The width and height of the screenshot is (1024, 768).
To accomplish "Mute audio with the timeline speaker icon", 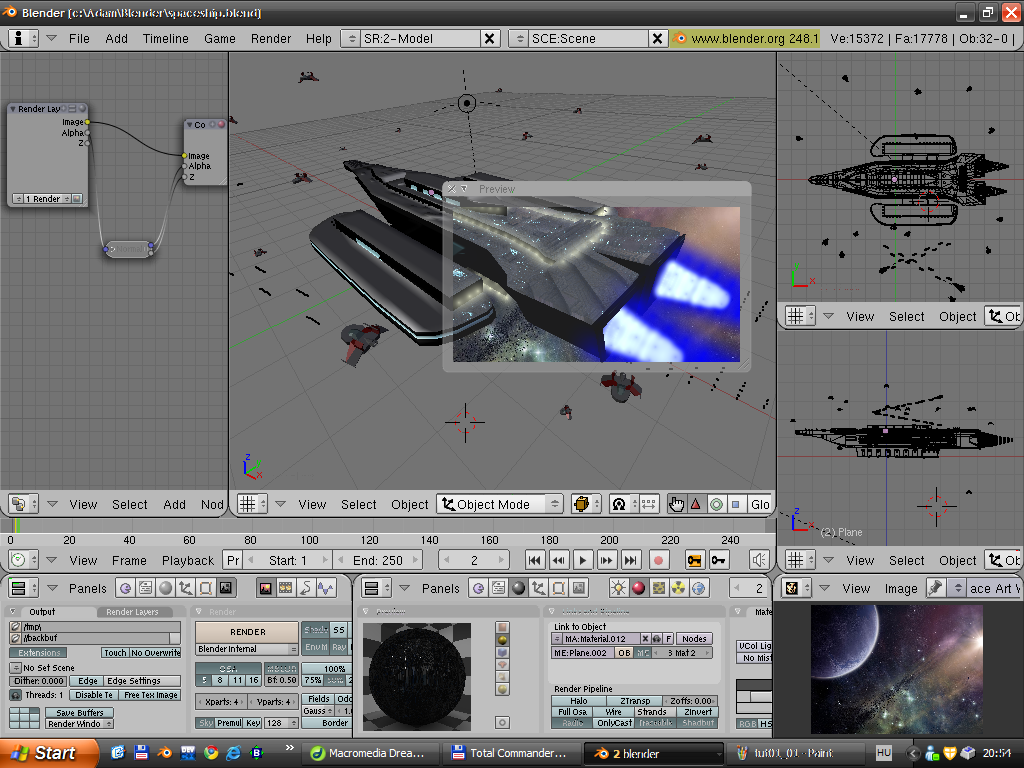I will tap(760, 560).
